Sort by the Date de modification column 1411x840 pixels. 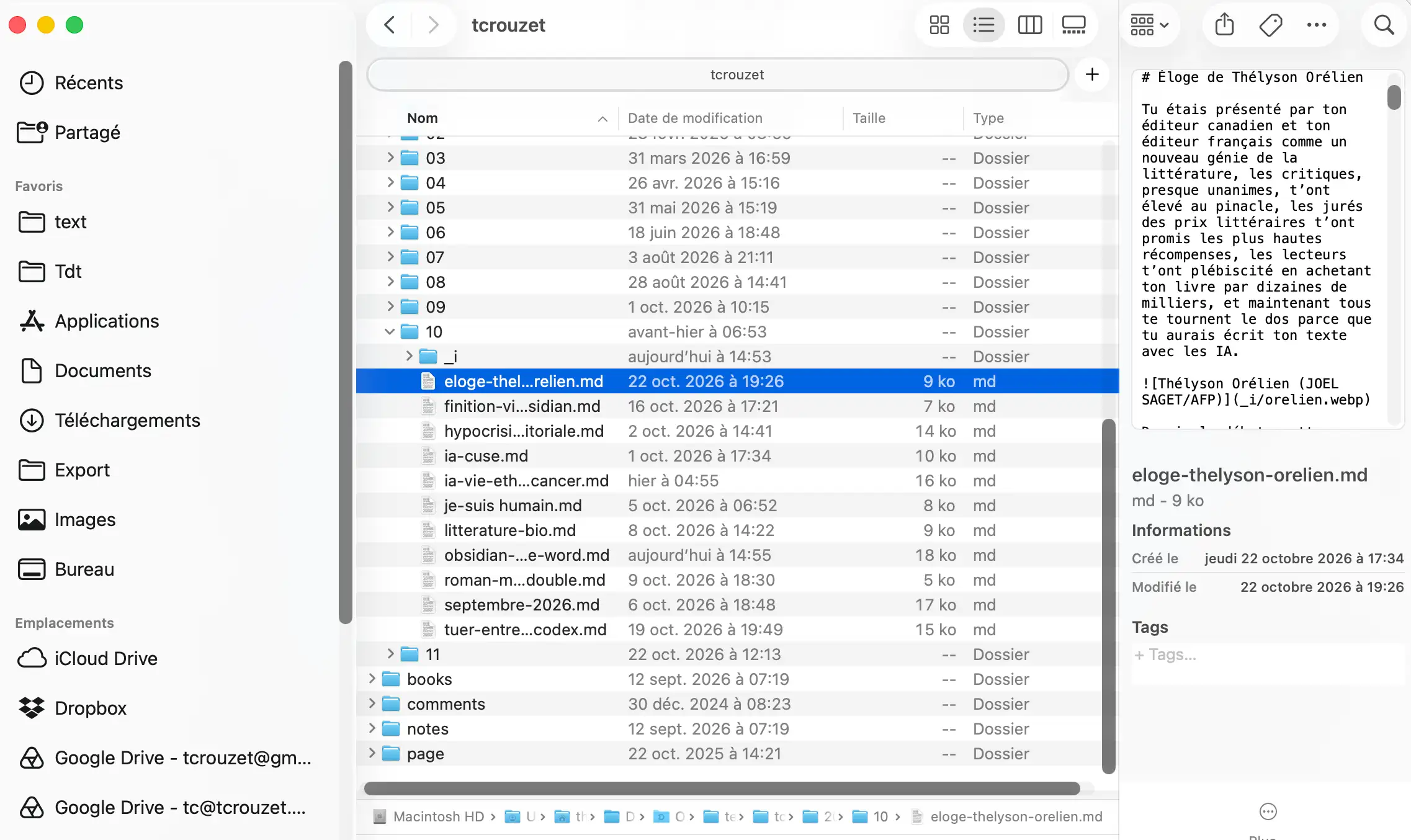[x=695, y=118]
